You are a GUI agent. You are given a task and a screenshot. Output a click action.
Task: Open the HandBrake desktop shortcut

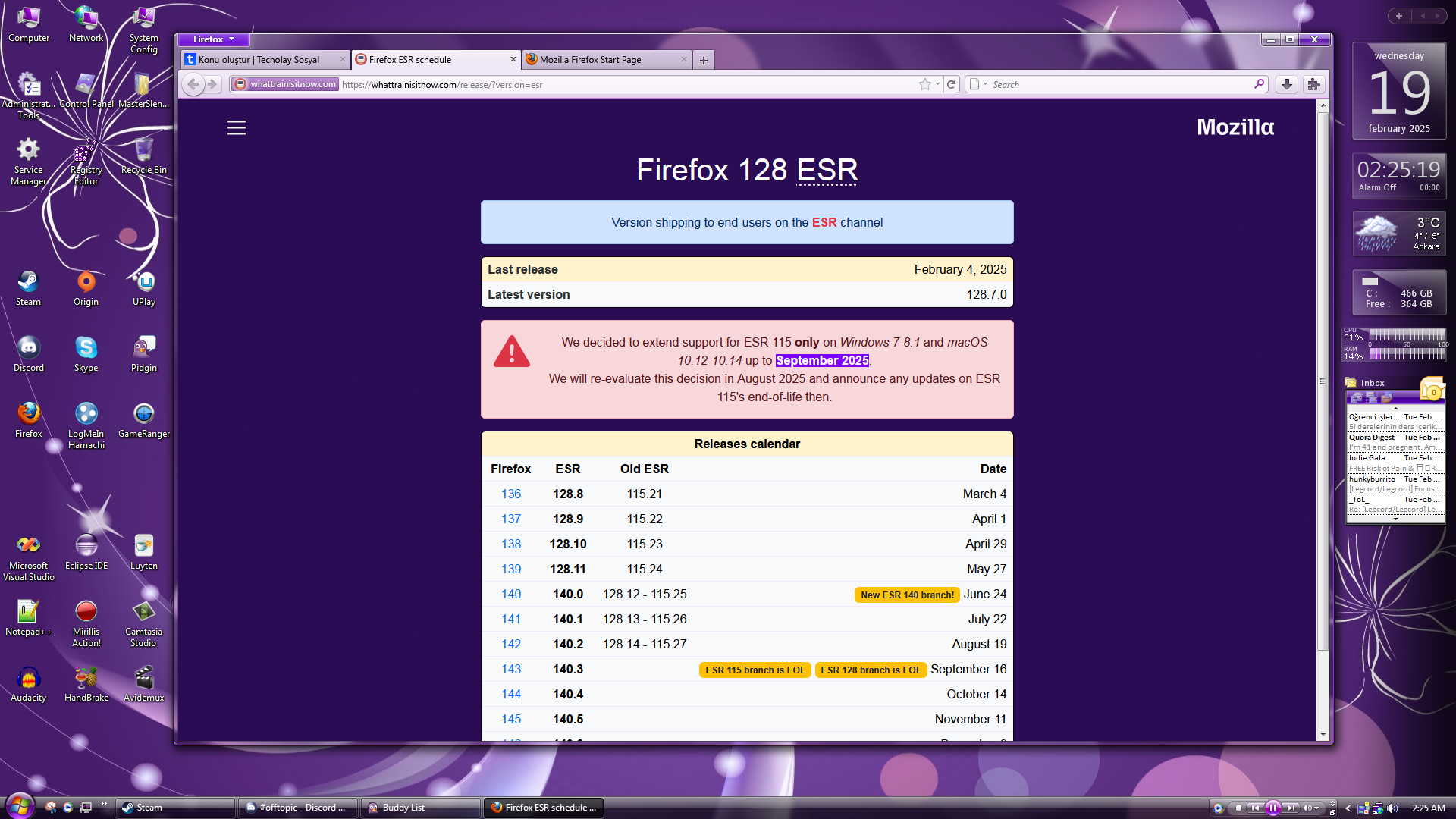tap(86, 685)
